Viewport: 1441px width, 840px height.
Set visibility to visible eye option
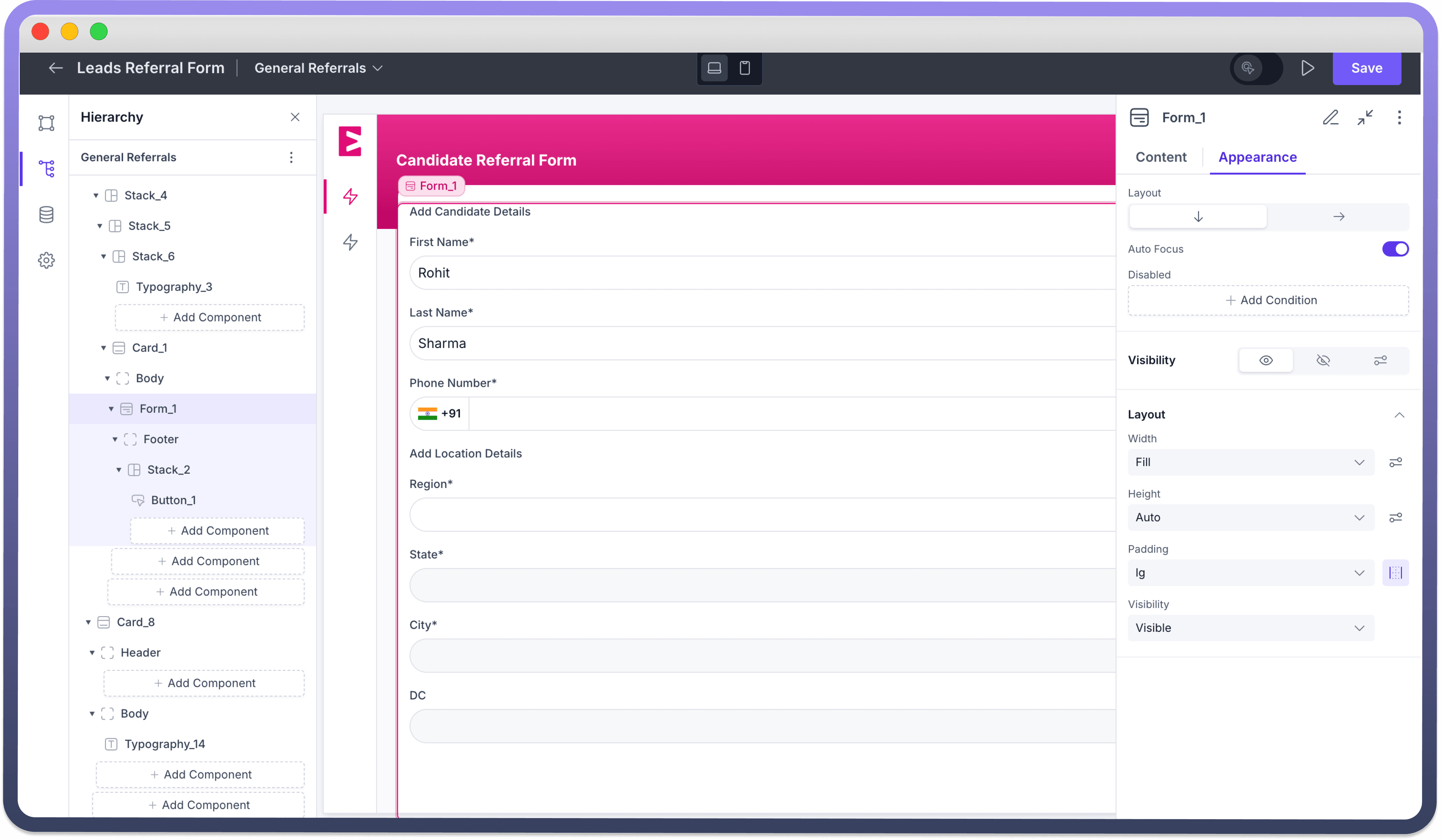point(1266,360)
